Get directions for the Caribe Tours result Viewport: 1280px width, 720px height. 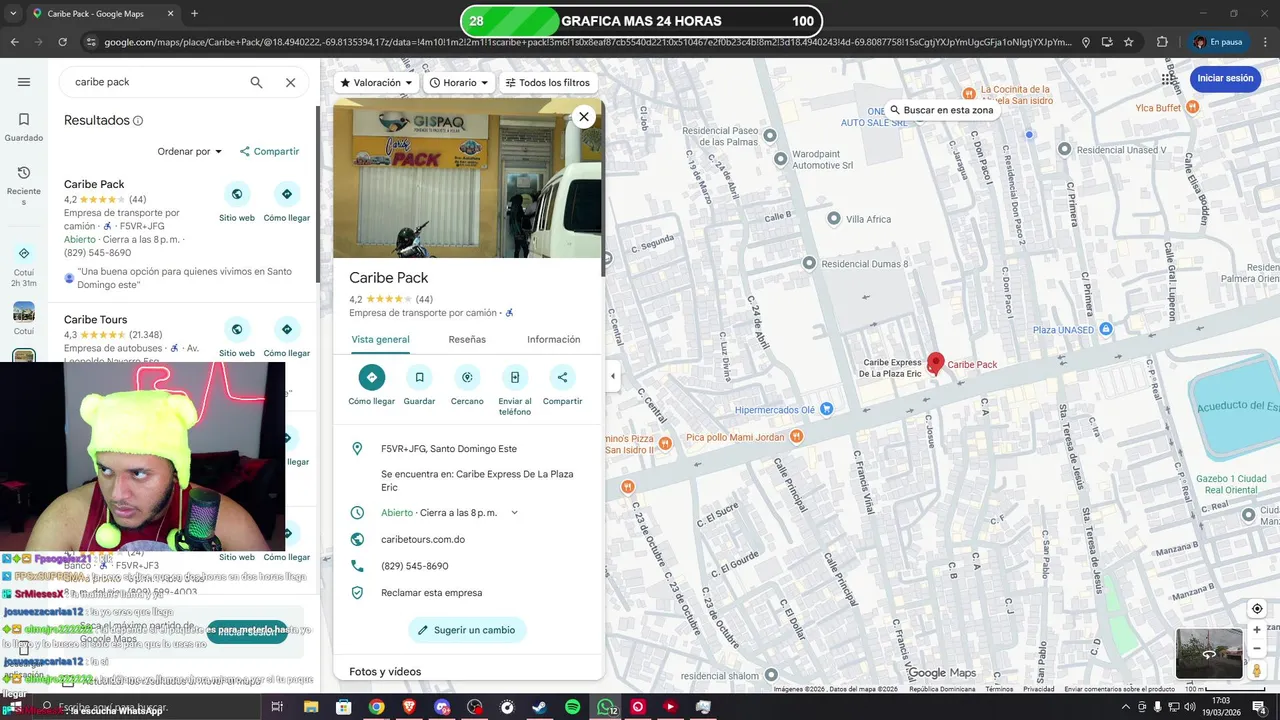point(287,337)
